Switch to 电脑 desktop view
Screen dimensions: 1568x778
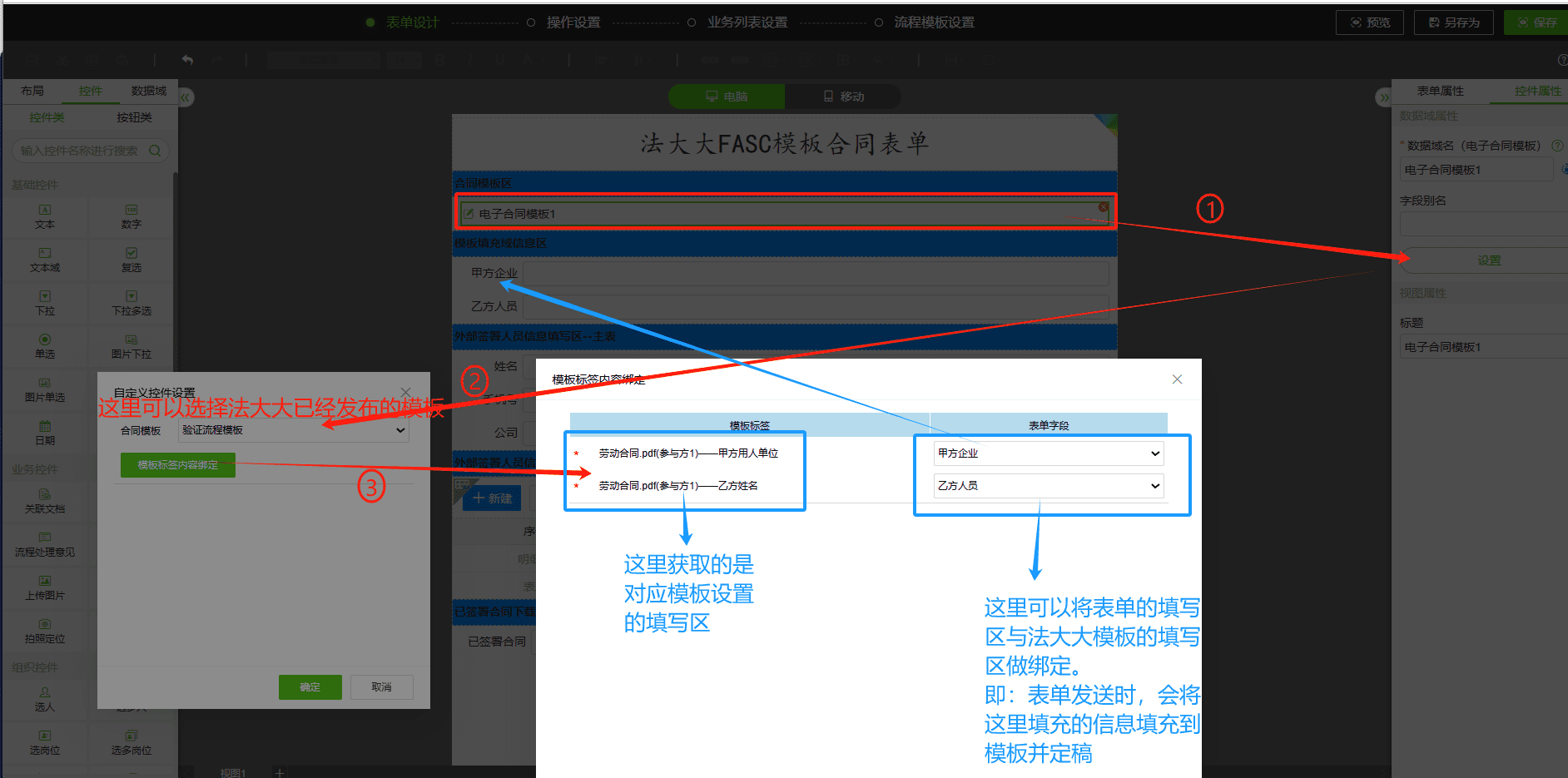coord(727,97)
